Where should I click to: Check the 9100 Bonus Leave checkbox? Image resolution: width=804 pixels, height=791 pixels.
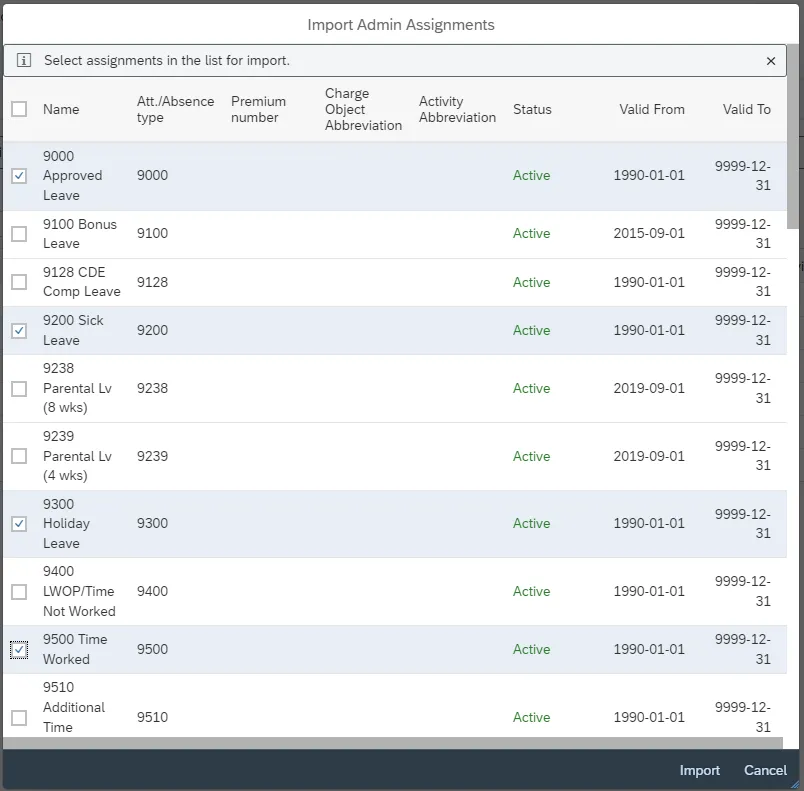click(x=19, y=234)
